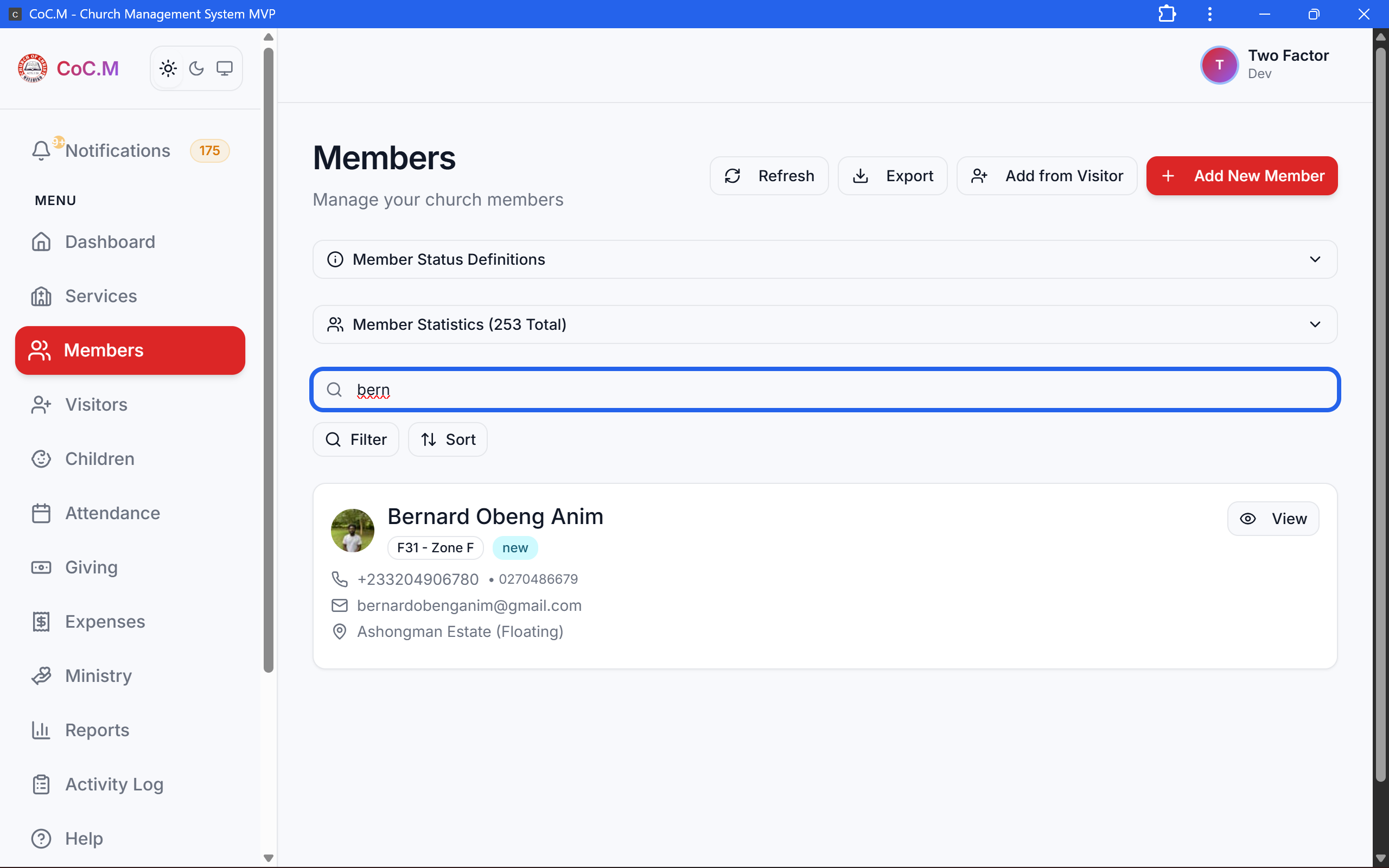Click the map pin icon in member card
Image resolution: width=1389 pixels, height=868 pixels.
click(x=340, y=631)
